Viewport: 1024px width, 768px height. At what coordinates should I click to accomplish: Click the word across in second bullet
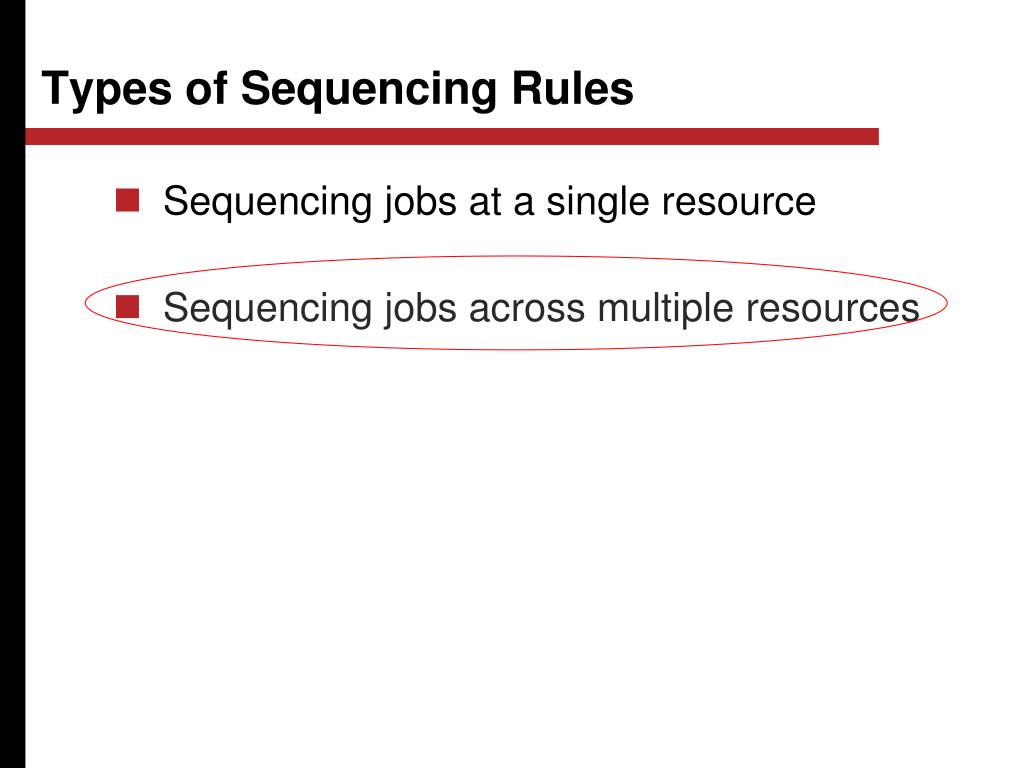pyautogui.click(x=526, y=308)
